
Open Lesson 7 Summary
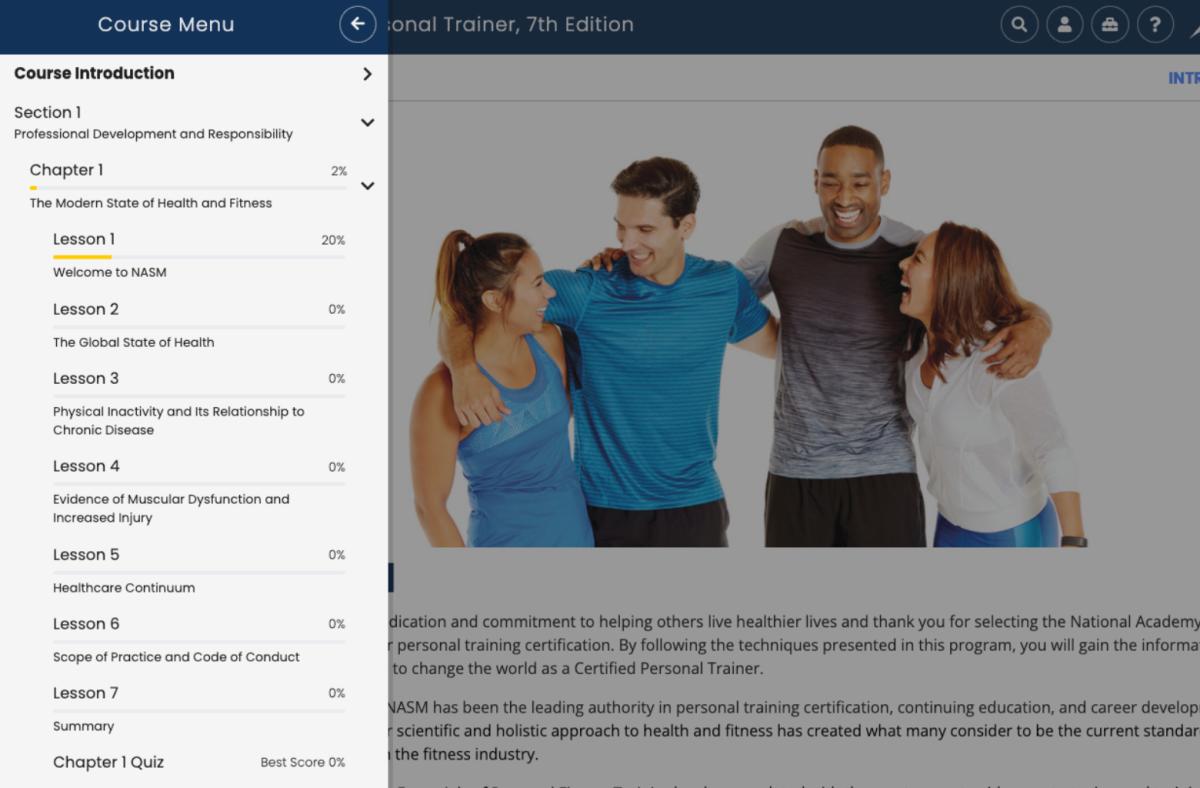click(x=84, y=726)
